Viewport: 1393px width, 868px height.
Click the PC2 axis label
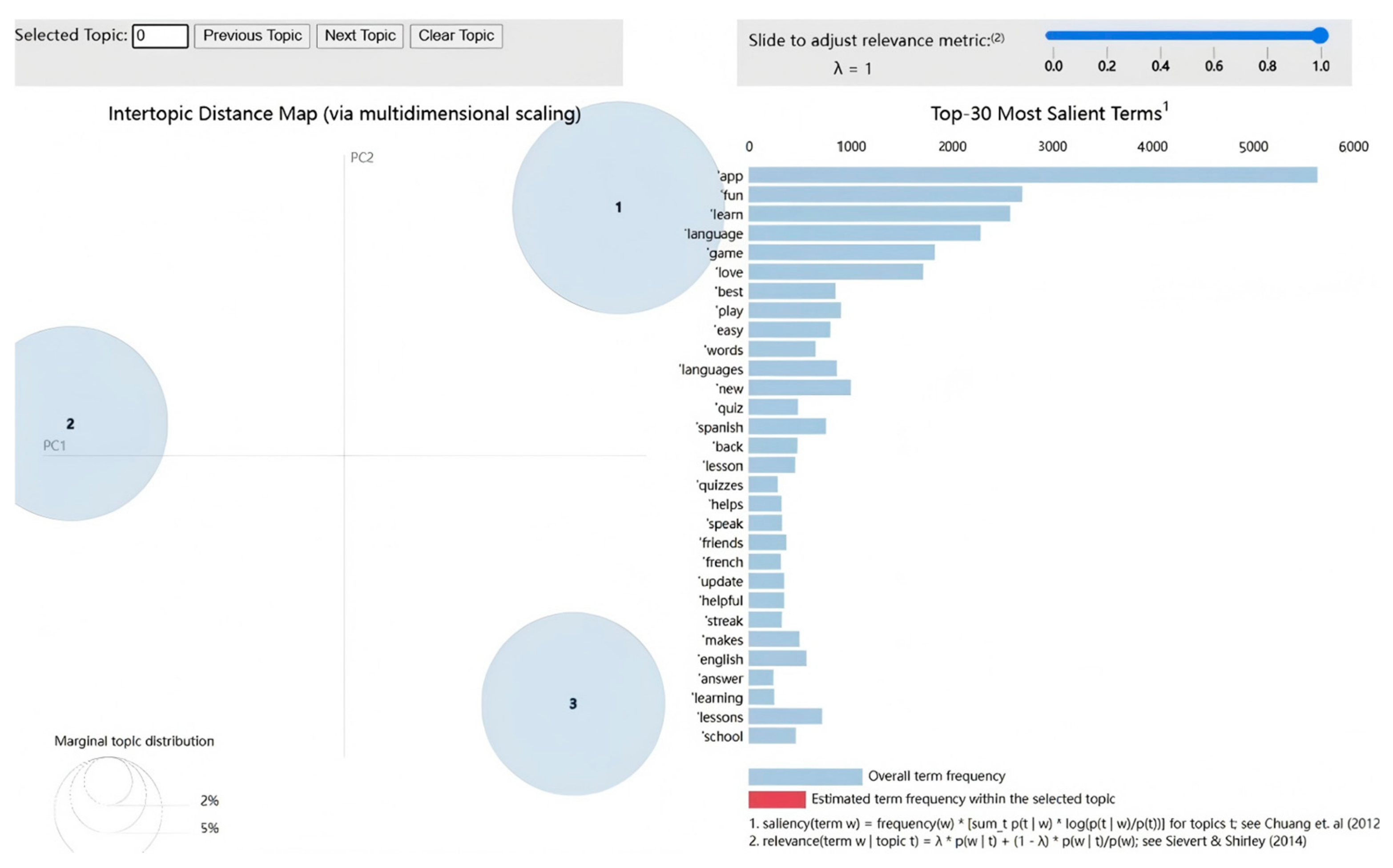click(362, 158)
